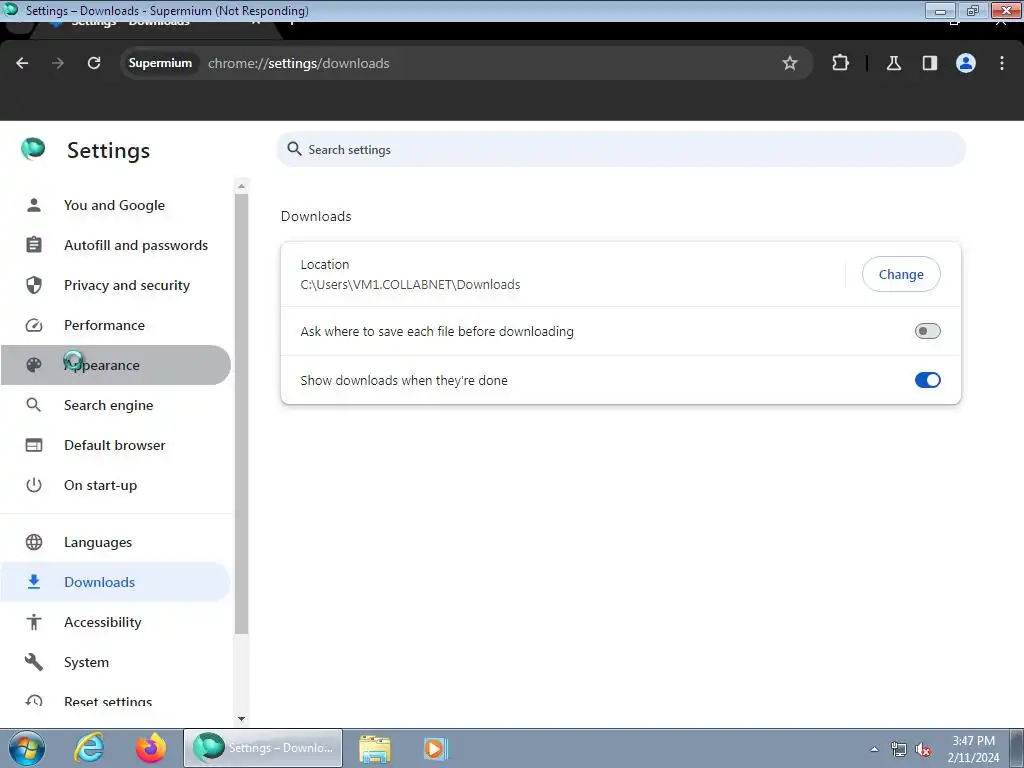Click the forward navigation arrow
Screen dimensions: 1024x768
pos(58,63)
